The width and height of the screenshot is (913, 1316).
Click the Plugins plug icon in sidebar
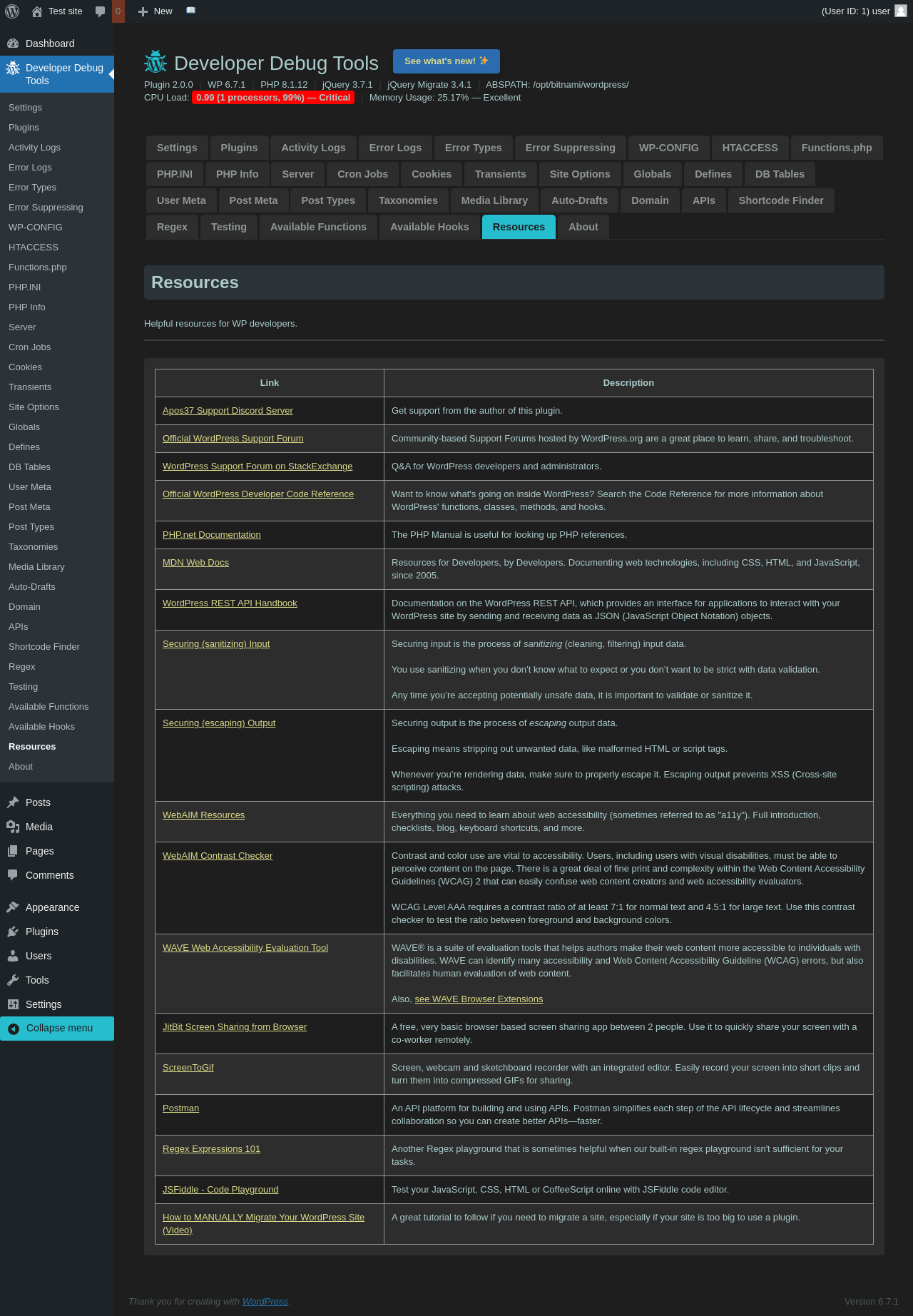[13, 932]
